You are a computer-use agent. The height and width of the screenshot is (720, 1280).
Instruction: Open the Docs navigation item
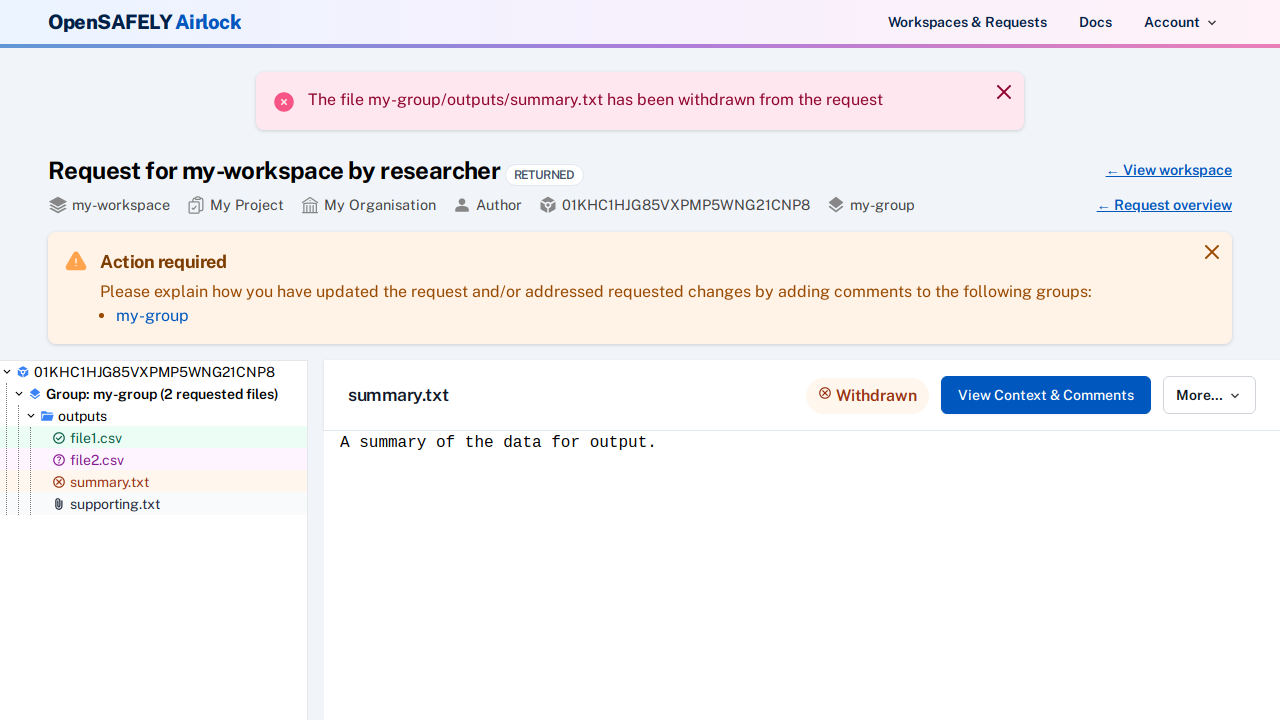[x=1095, y=22]
